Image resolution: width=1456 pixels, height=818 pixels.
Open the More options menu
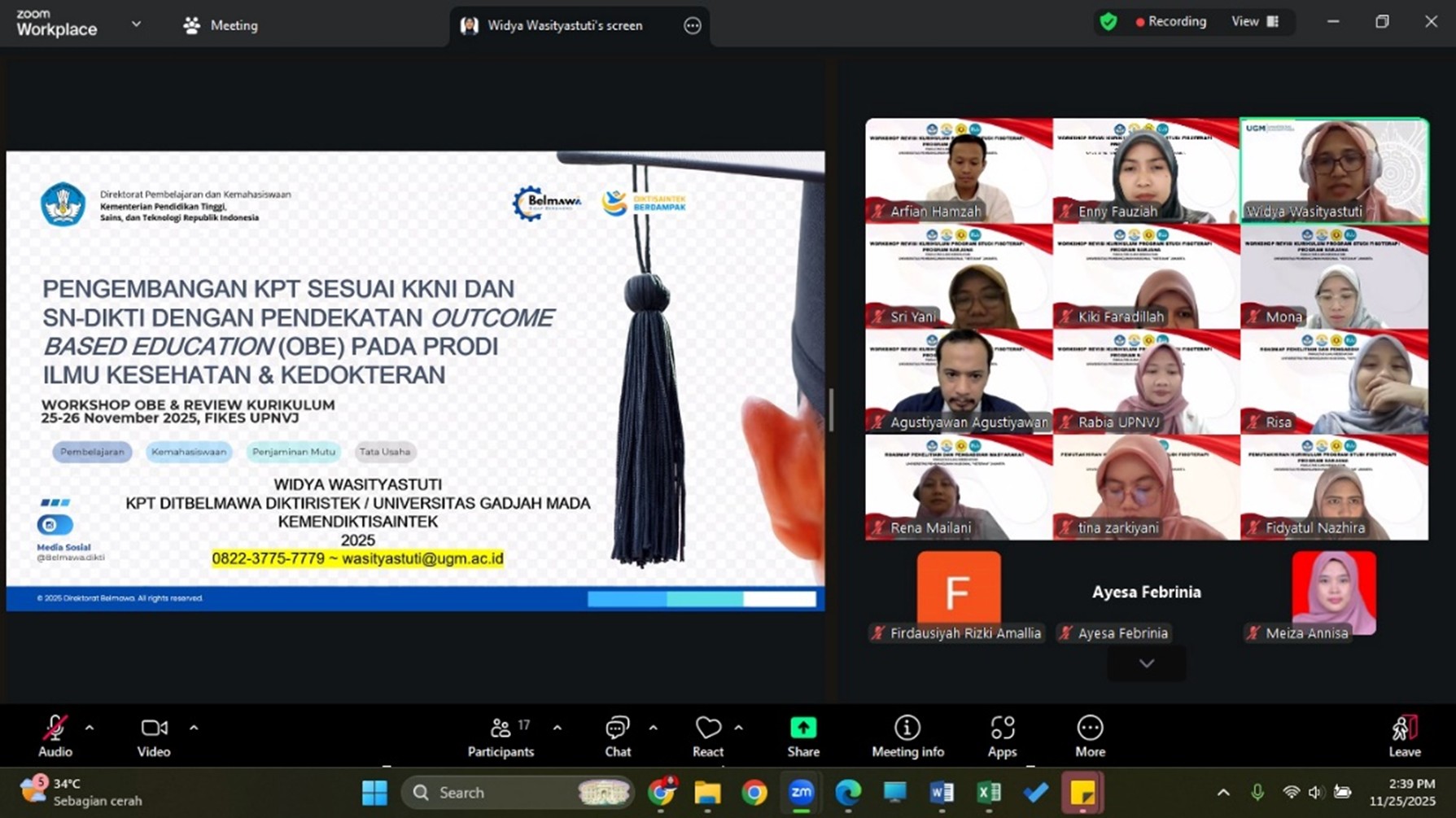tap(1090, 737)
